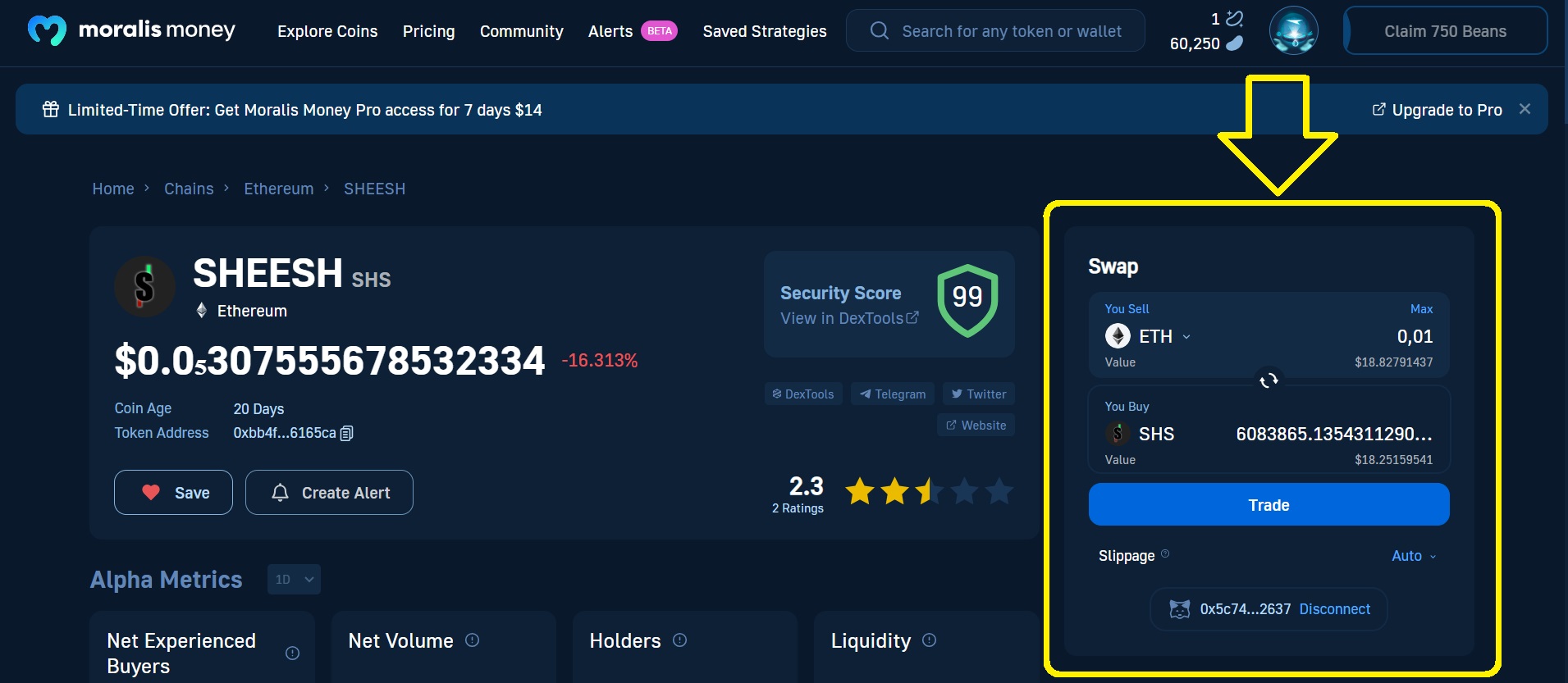Open Explore Coins menu

point(327,31)
